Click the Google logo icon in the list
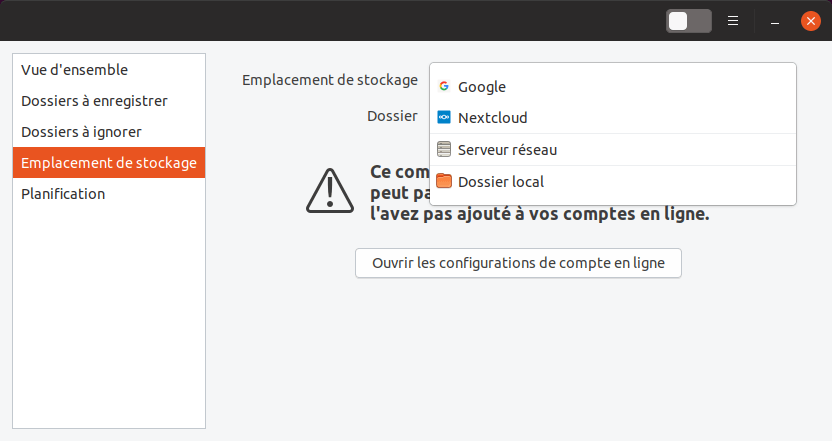Image resolution: width=832 pixels, height=441 pixels. 444,87
